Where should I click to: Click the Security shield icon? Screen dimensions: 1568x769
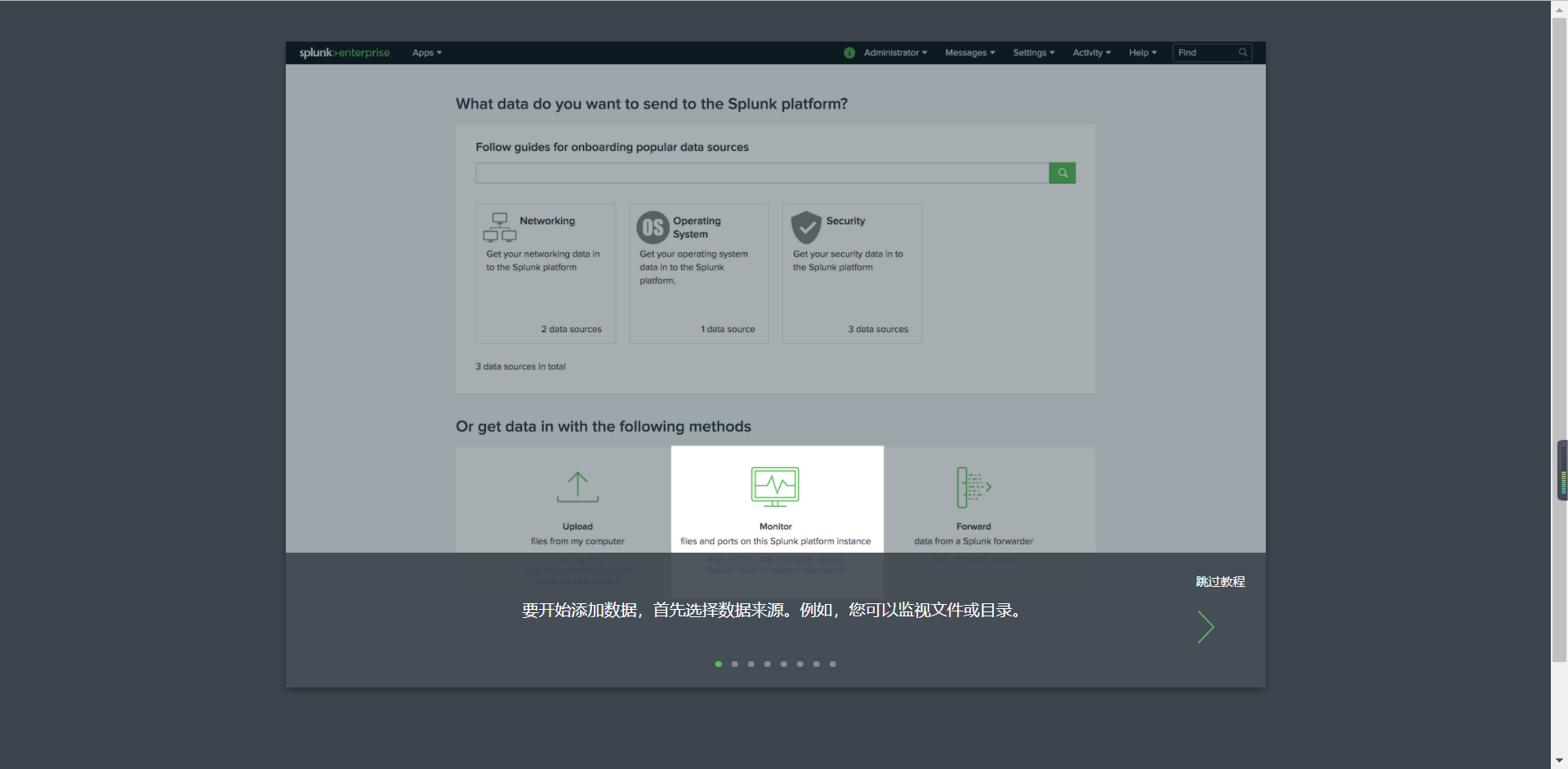(806, 228)
